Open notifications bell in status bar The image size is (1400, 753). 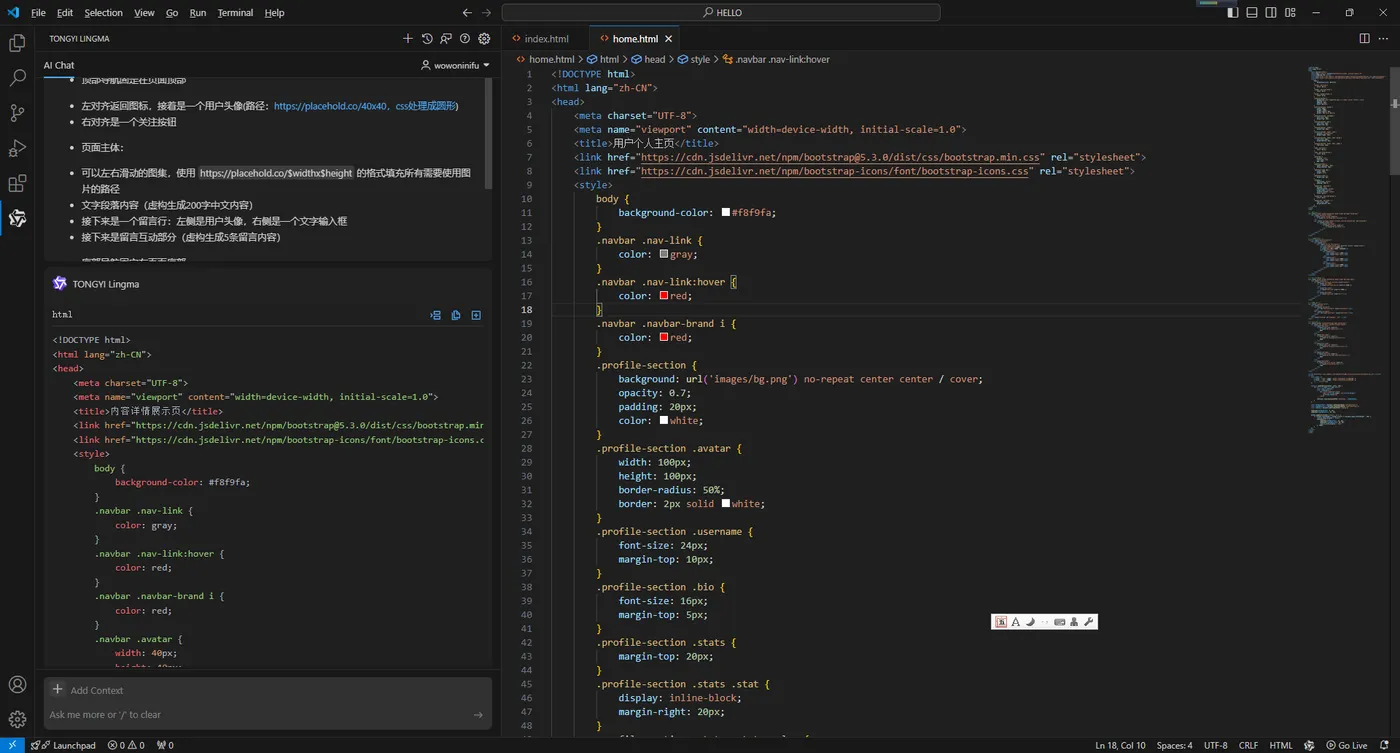pos(1385,745)
